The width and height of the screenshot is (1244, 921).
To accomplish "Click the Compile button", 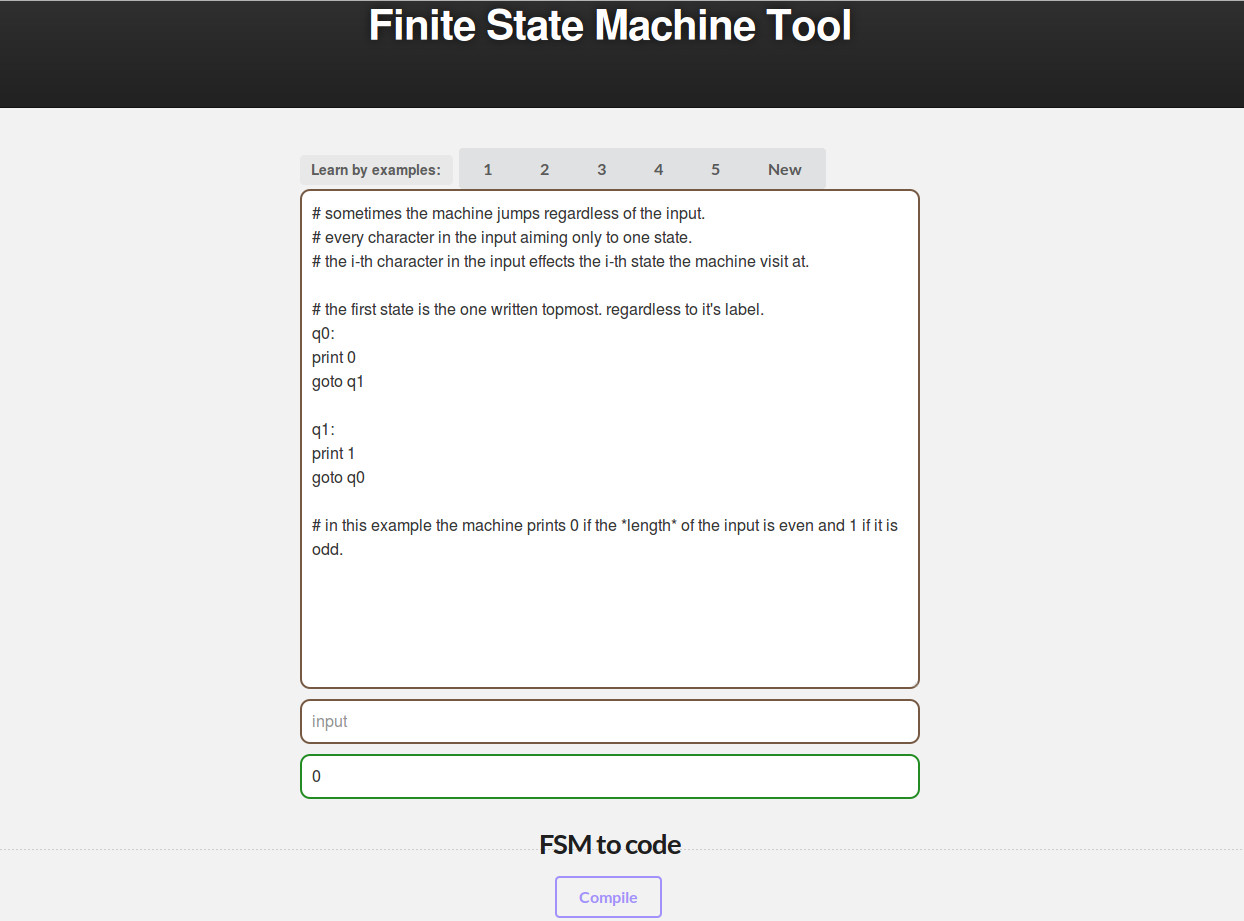I will pos(608,897).
